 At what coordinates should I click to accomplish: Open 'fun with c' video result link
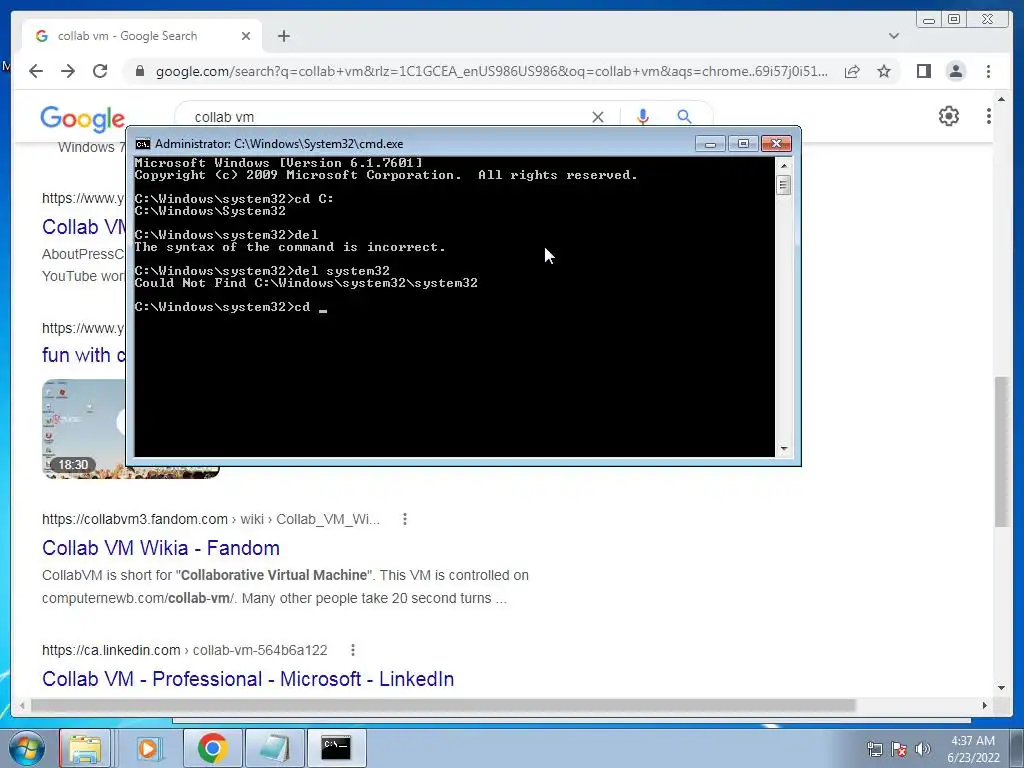pyautogui.click(x=84, y=355)
